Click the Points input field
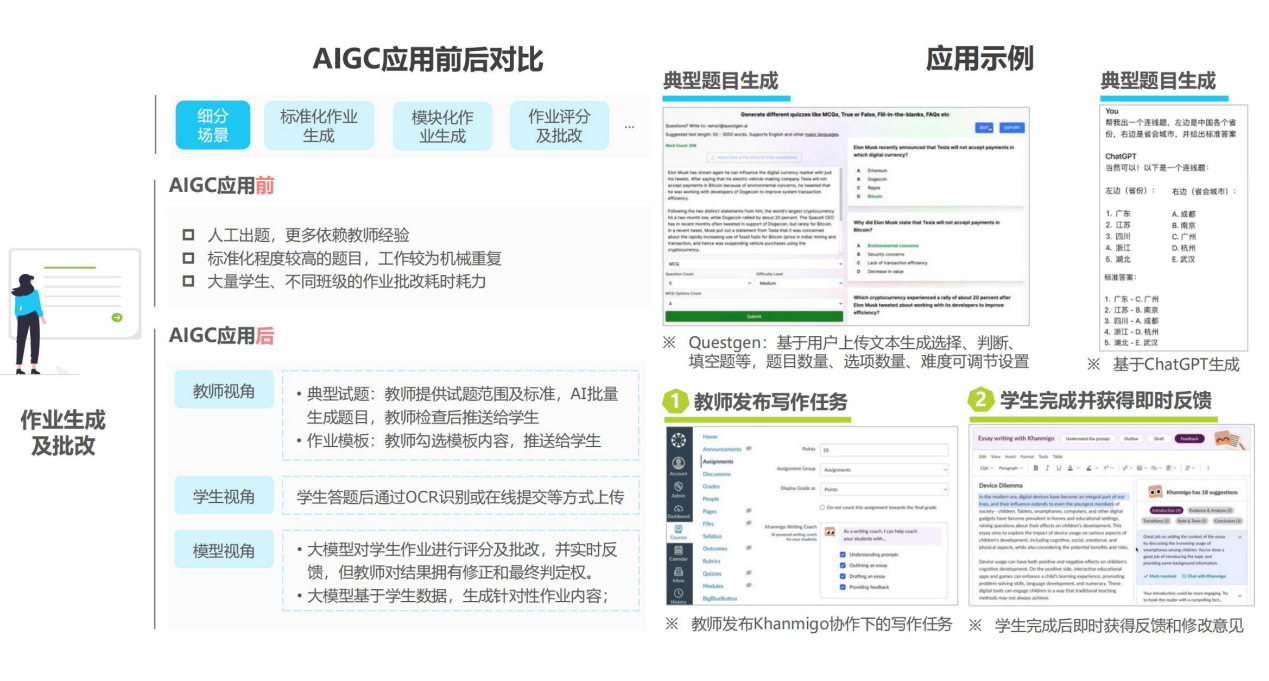Screen dimensions: 1269x681 pos(883,450)
